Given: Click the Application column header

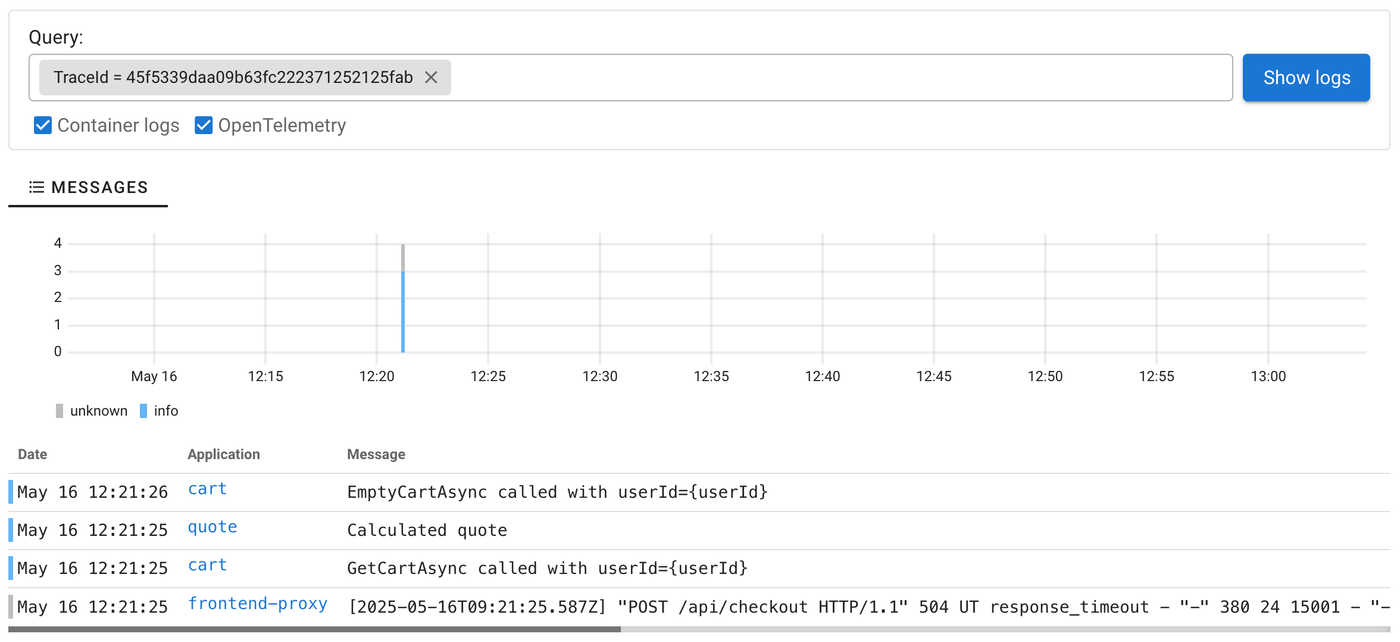Looking at the screenshot, I should tap(222, 454).
